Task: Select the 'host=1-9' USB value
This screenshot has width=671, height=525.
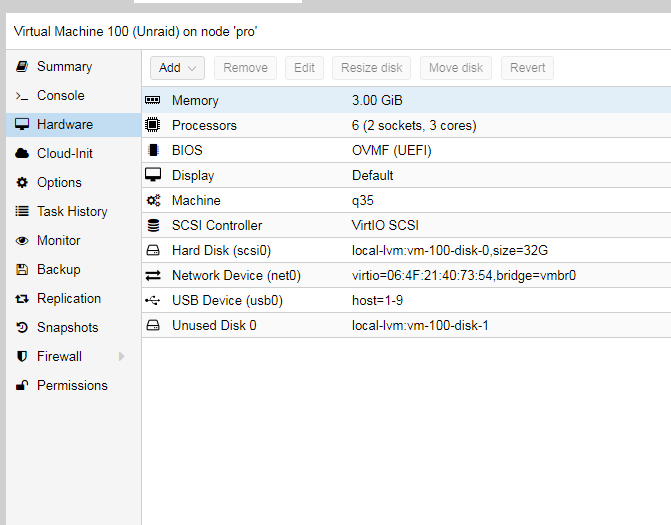Action: (x=377, y=300)
